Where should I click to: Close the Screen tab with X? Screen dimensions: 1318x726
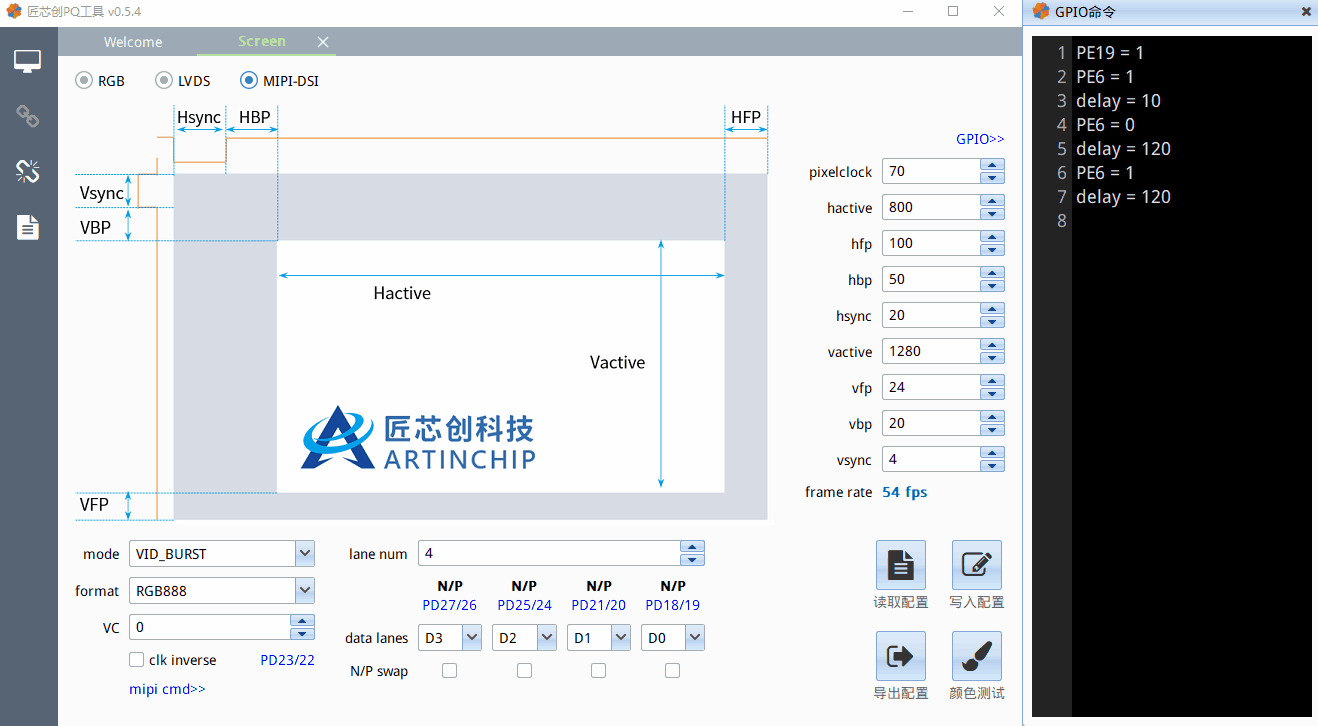[x=323, y=42]
